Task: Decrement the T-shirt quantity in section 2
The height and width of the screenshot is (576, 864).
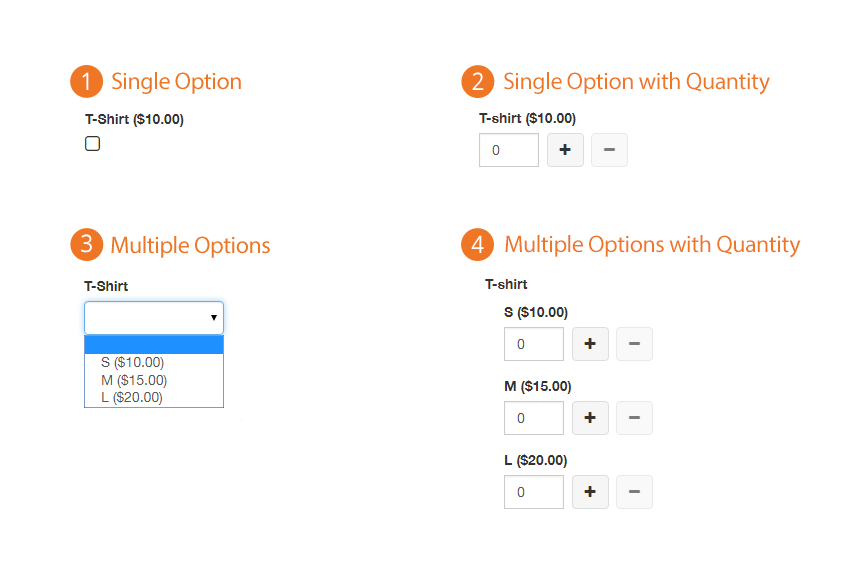Action: 609,150
